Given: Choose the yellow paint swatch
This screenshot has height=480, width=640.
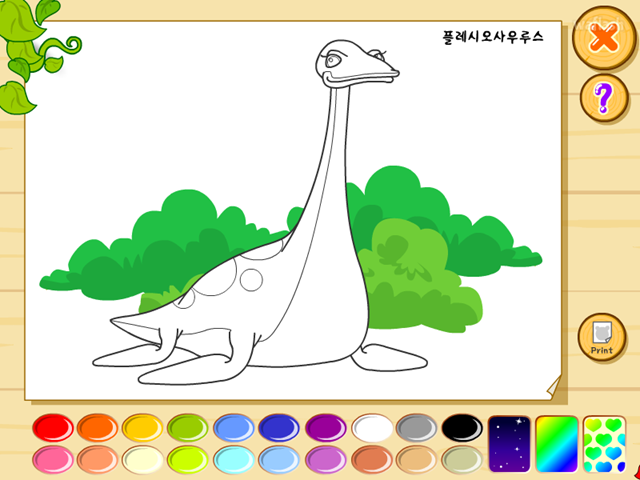Looking at the screenshot, I should point(142,427).
